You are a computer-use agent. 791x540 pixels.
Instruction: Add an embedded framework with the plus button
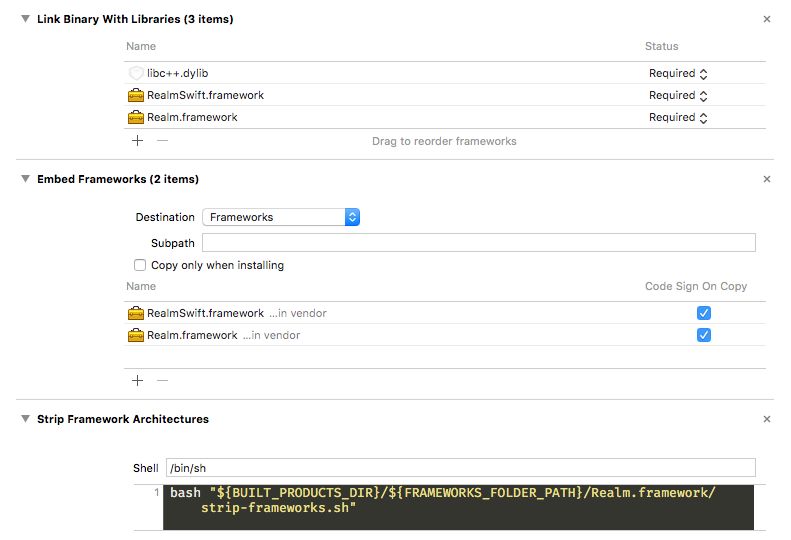[137, 381]
